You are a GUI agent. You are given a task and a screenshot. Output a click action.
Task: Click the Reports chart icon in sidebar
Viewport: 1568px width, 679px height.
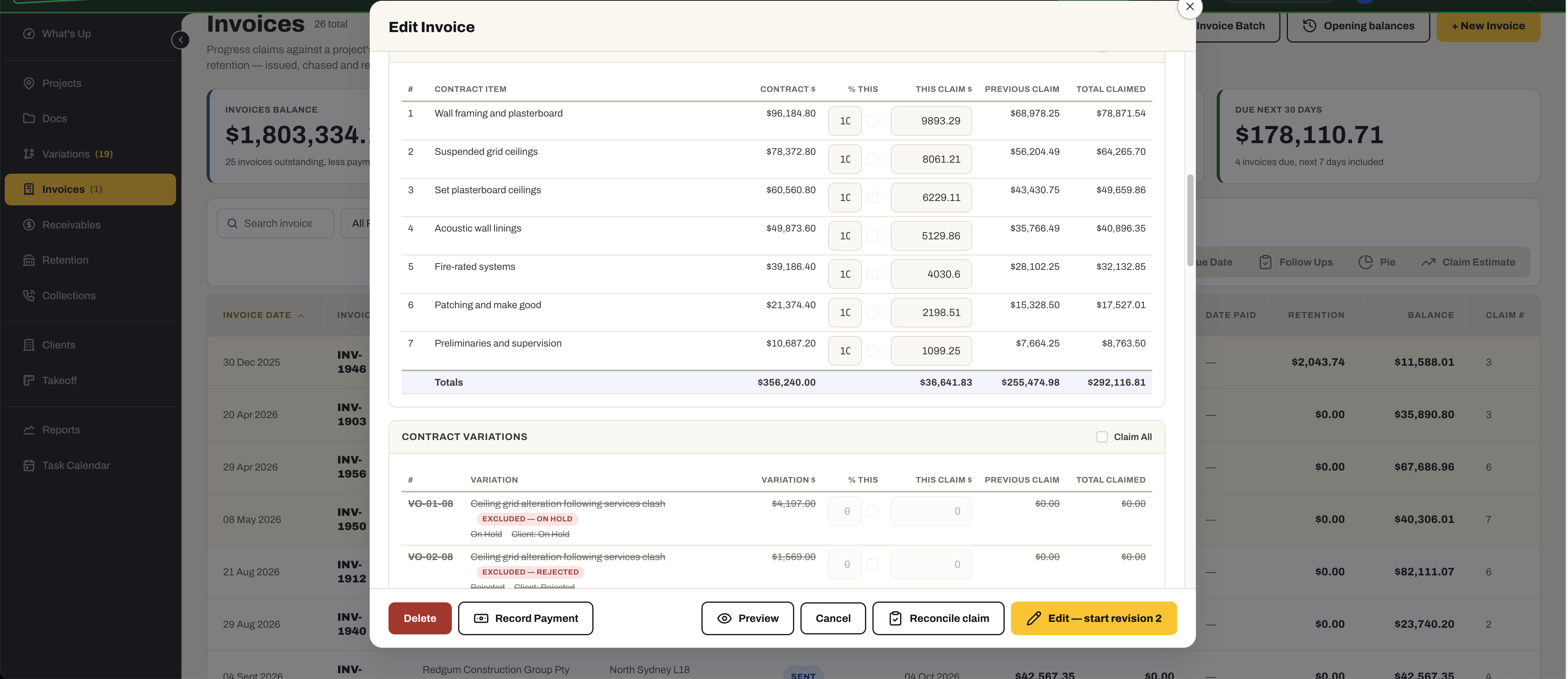coord(29,429)
